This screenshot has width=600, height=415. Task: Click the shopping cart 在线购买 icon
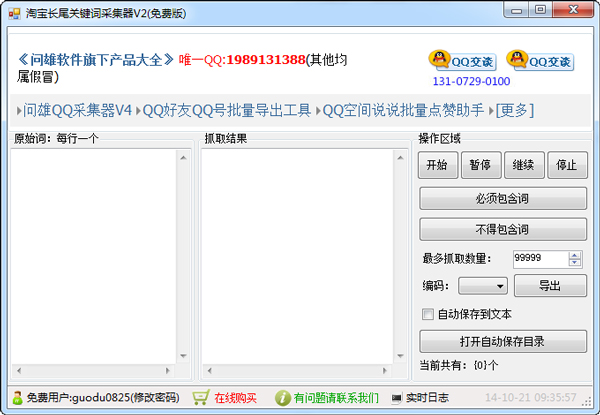200,398
